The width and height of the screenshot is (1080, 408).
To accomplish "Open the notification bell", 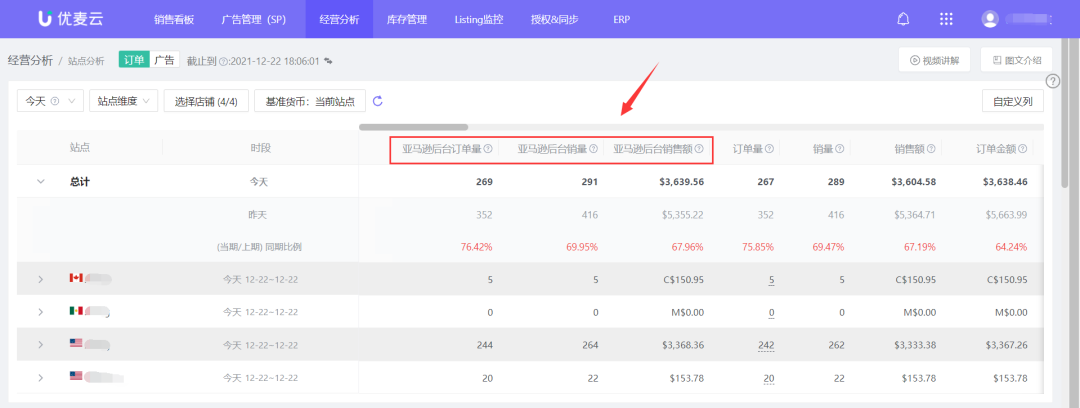I will (x=903, y=19).
